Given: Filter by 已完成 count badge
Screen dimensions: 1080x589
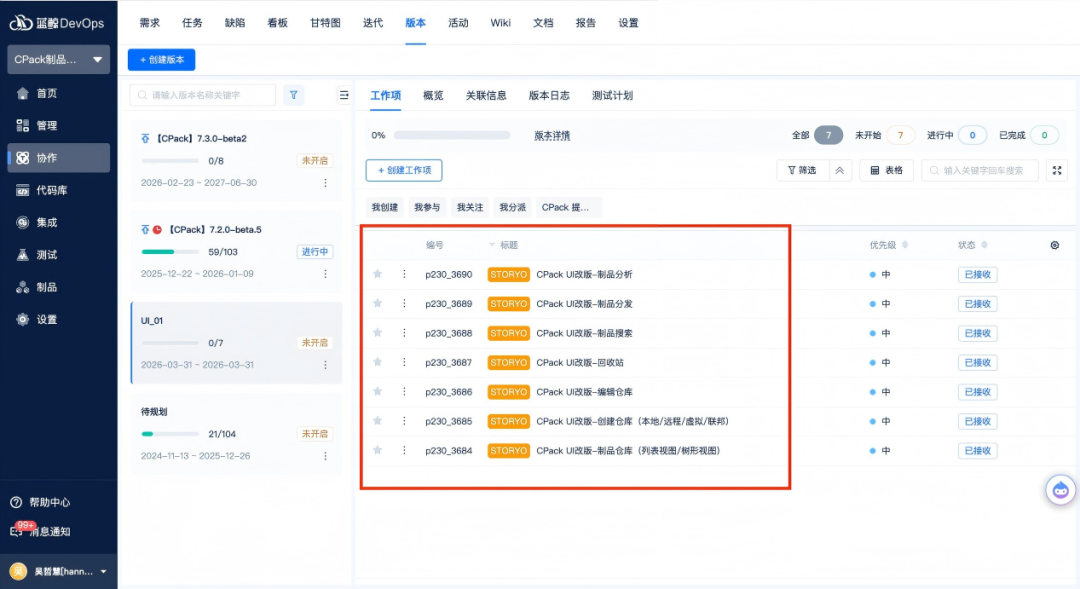Looking at the screenshot, I should coord(1044,135).
